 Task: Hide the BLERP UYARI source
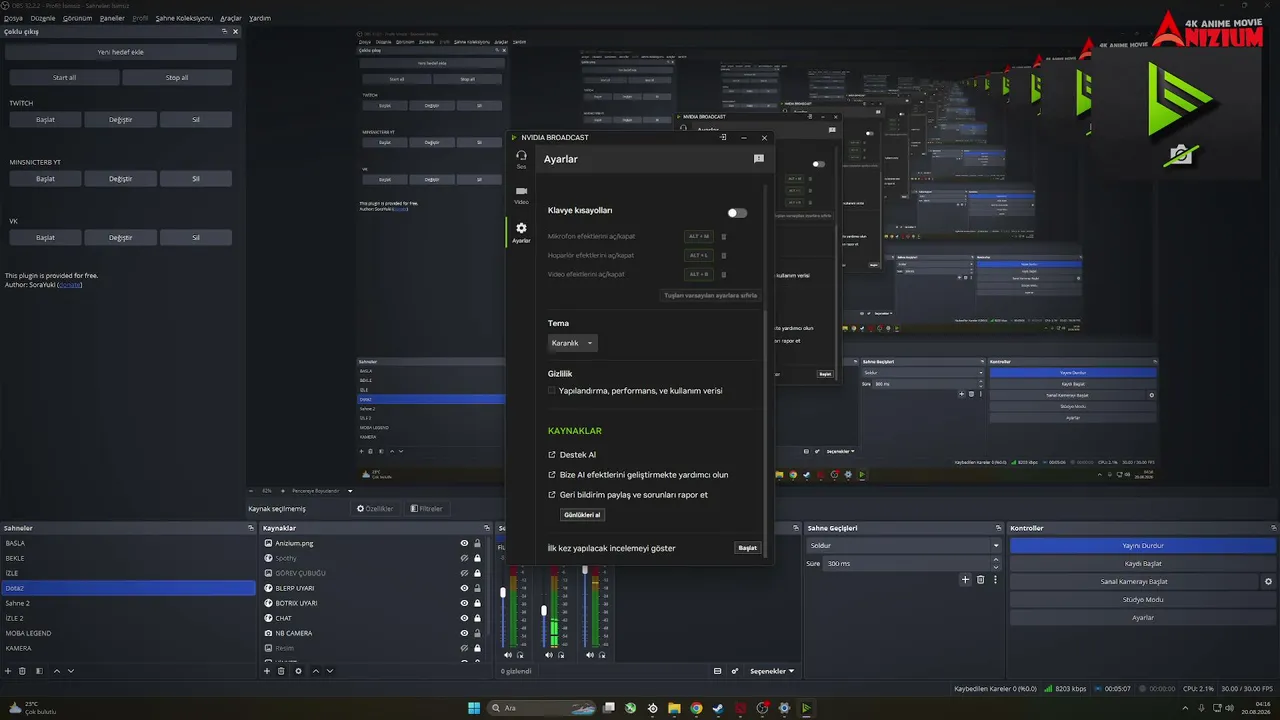pyautogui.click(x=464, y=588)
